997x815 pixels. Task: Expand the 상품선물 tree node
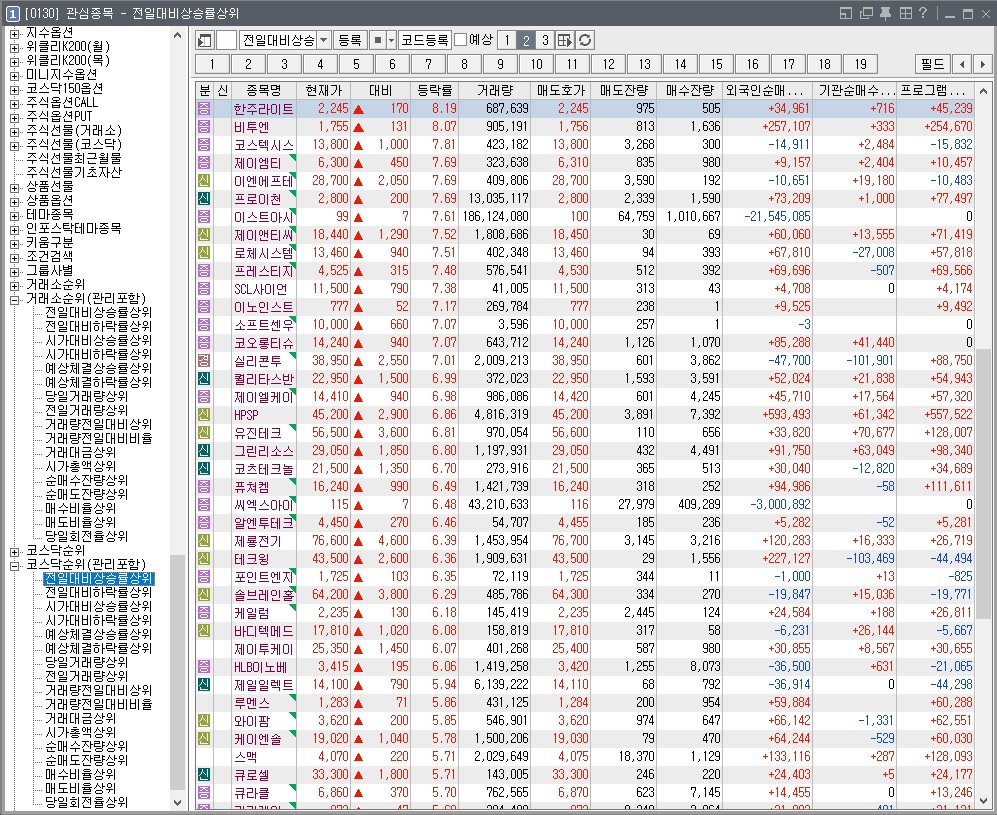point(14,187)
